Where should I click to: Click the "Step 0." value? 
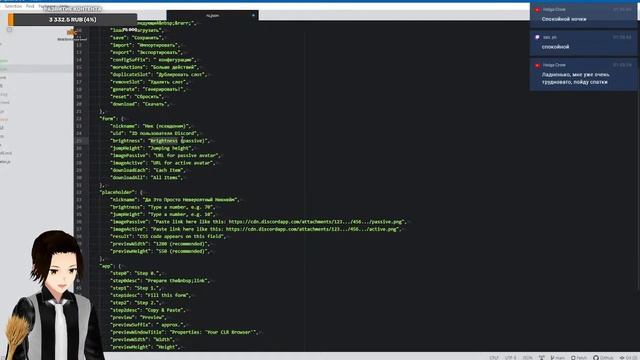pyautogui.click(x=147, y=273)
